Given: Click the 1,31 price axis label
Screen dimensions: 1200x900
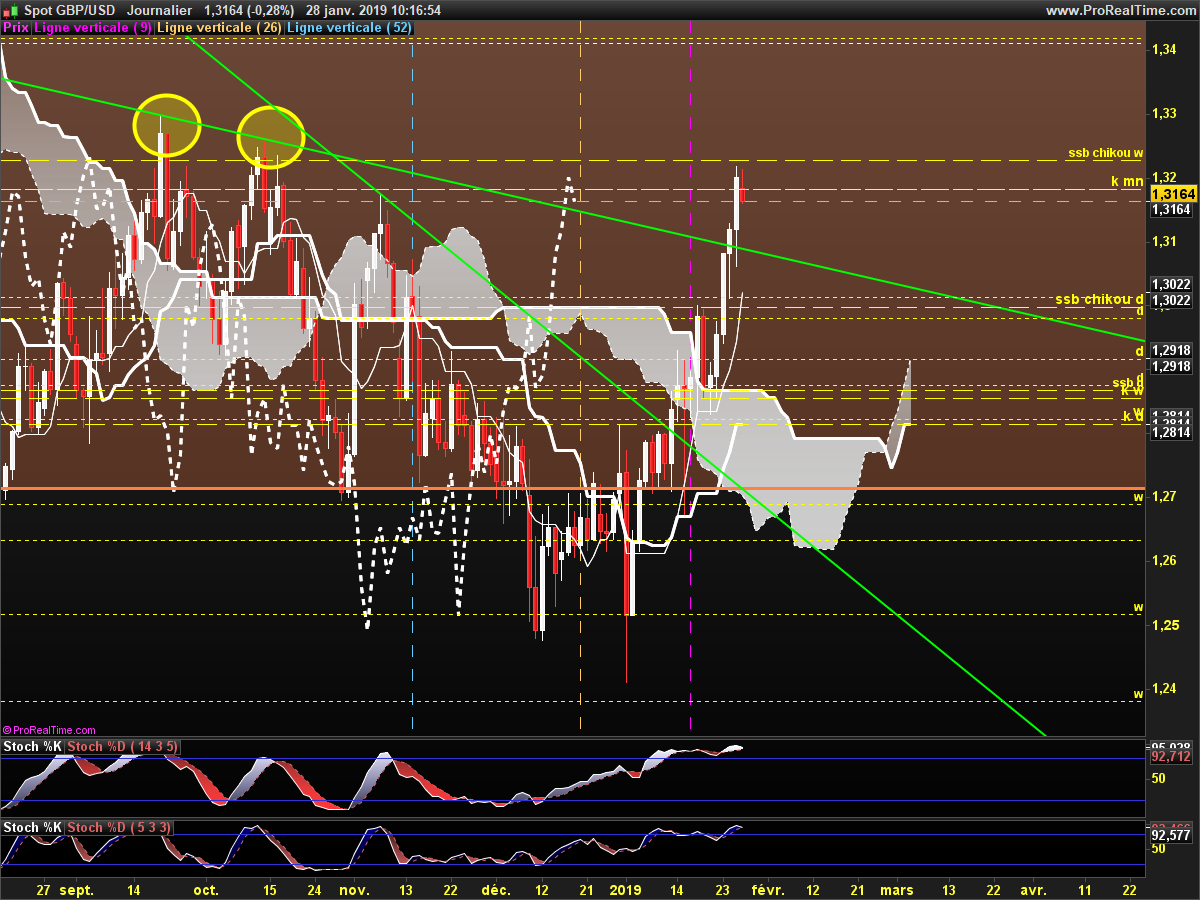Looking at the screenshot, I should point(1163,241).
